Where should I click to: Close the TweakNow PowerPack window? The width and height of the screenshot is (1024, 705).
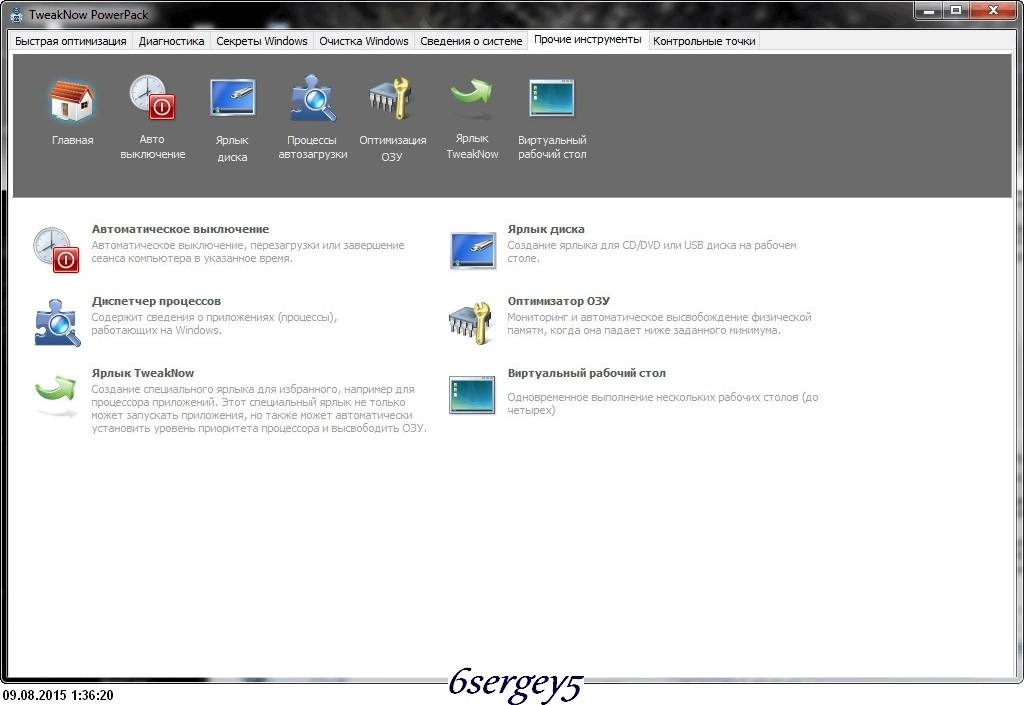coord(993,10)
